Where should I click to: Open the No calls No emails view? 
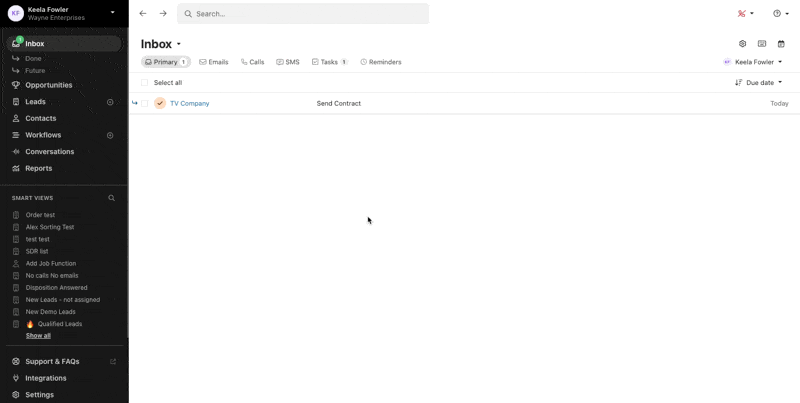[52, 275]
